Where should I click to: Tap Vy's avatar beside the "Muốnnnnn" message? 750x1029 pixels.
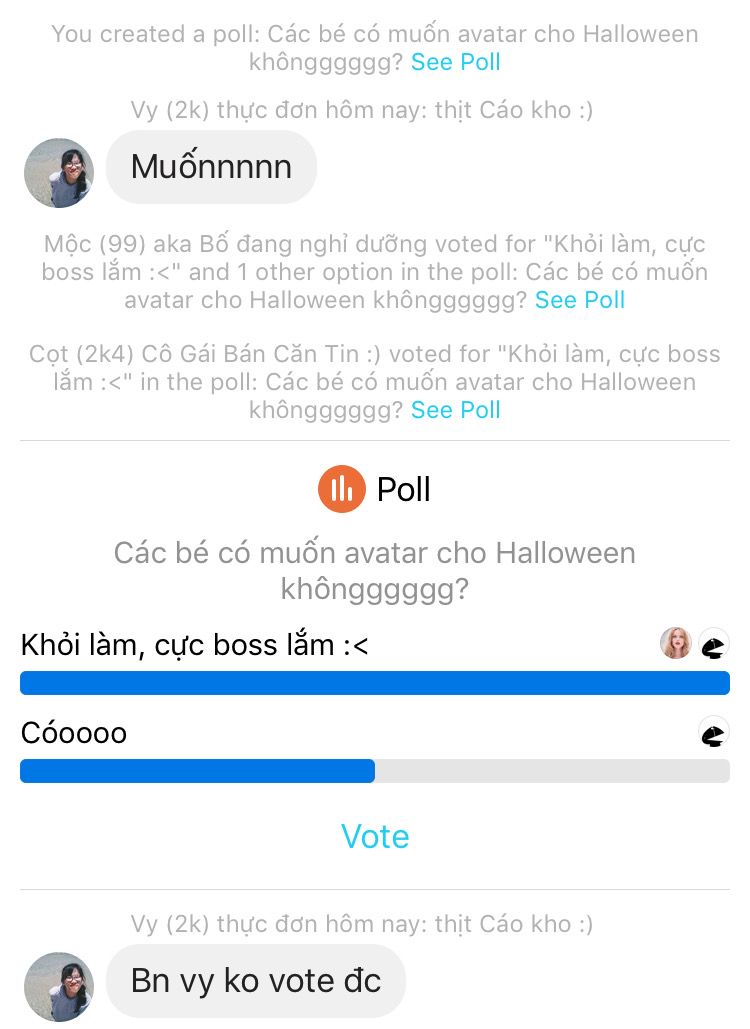[59, 173]
